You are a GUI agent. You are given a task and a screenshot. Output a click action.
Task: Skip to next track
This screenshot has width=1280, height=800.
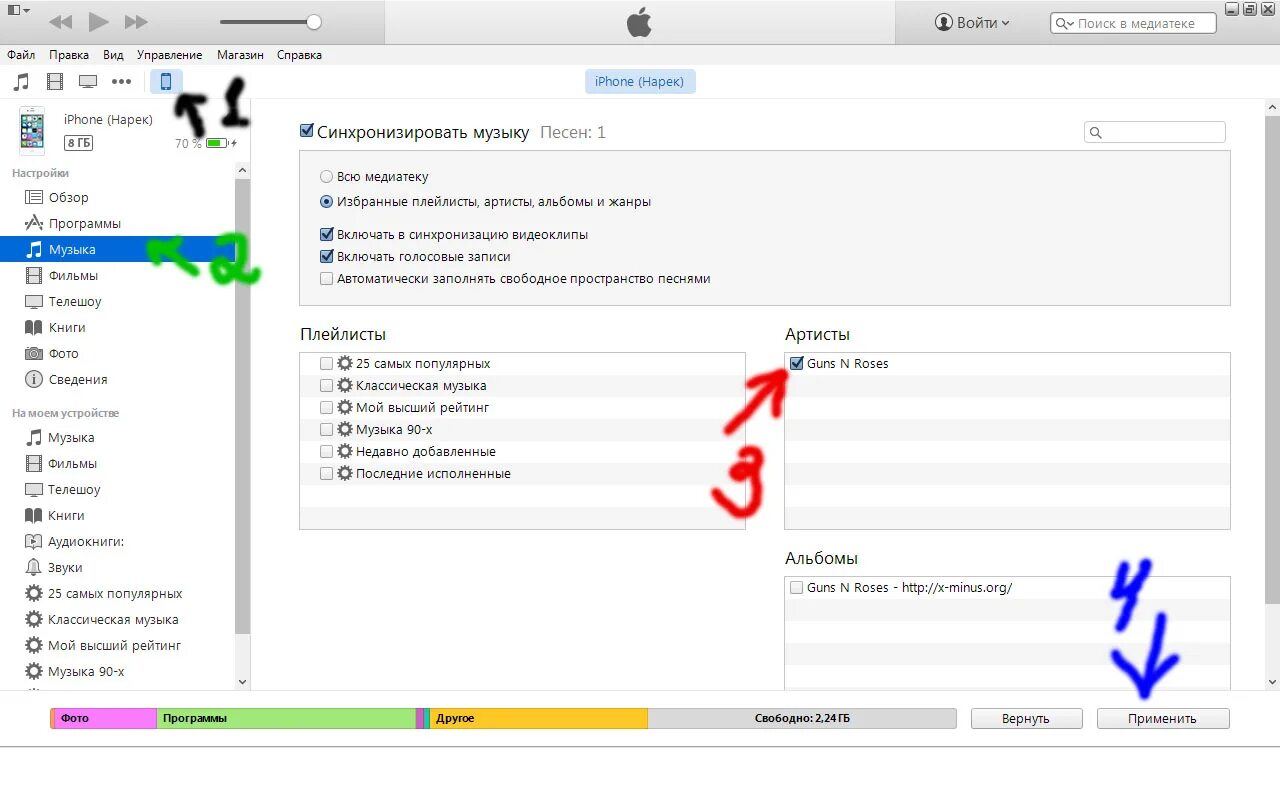tap(136, 21)
